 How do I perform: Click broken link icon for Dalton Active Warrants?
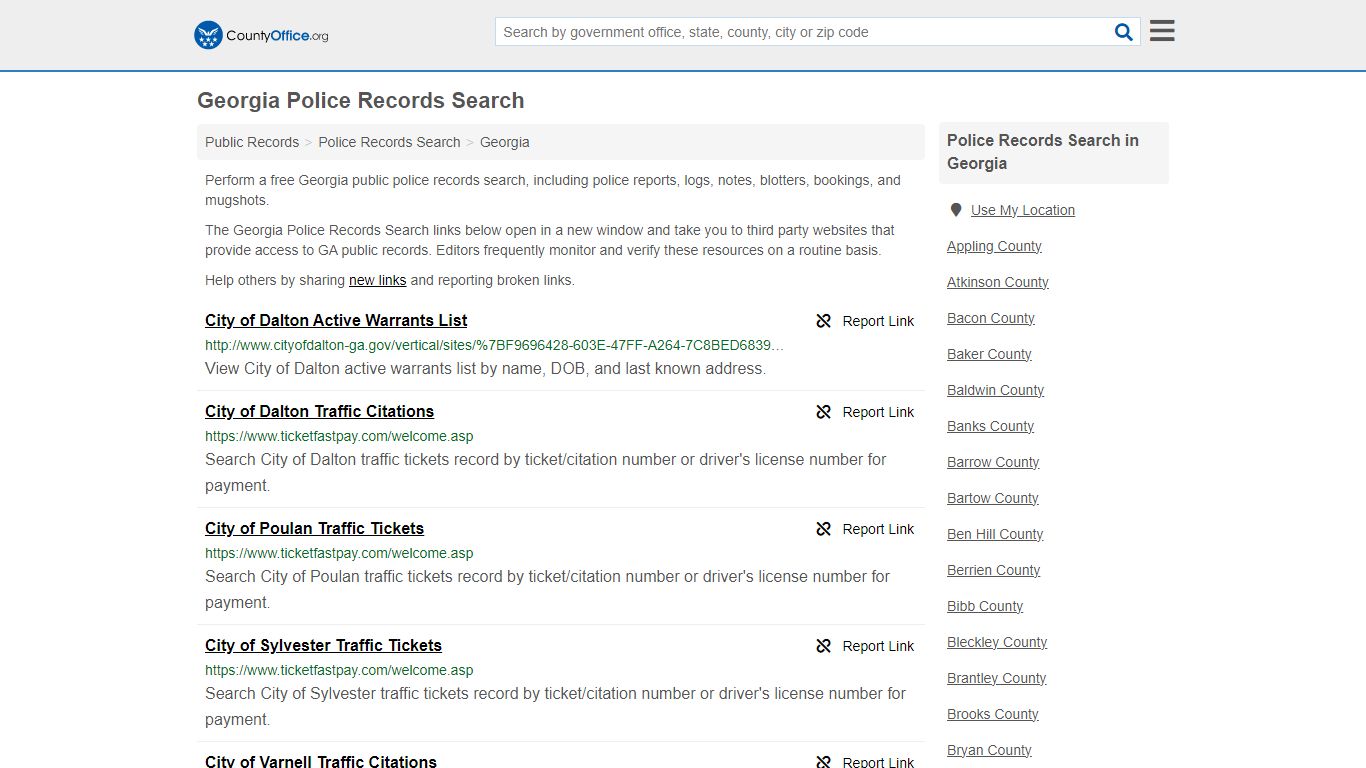click(x=824, y=321)
